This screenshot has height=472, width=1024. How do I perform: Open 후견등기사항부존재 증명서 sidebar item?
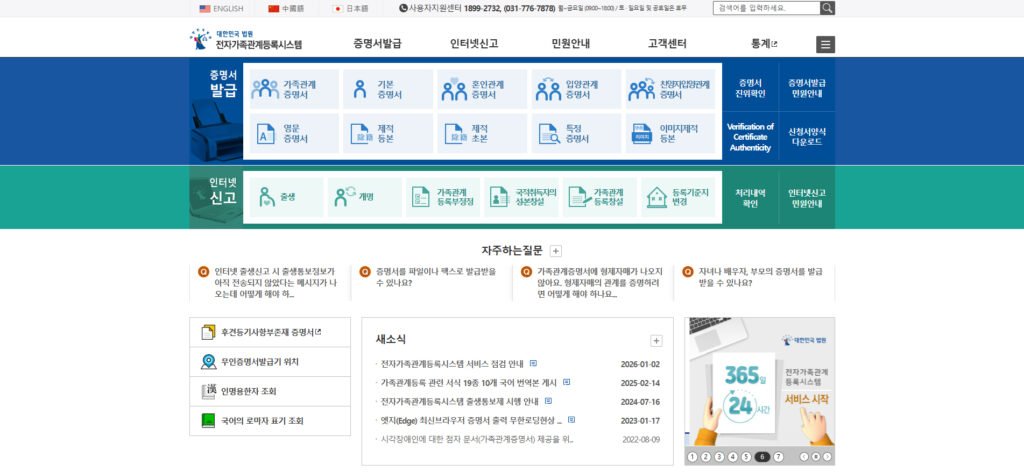(x=270, y=332)
